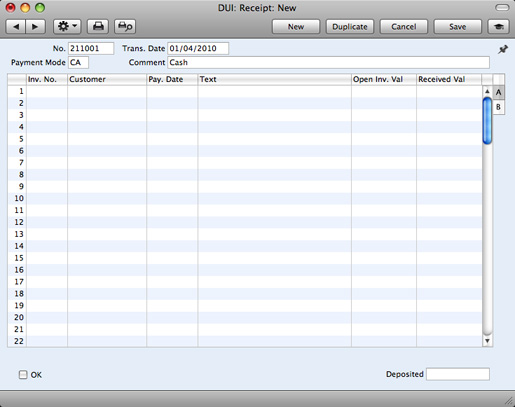Click the scroll up arrow in grid

(x=487, y=91)
